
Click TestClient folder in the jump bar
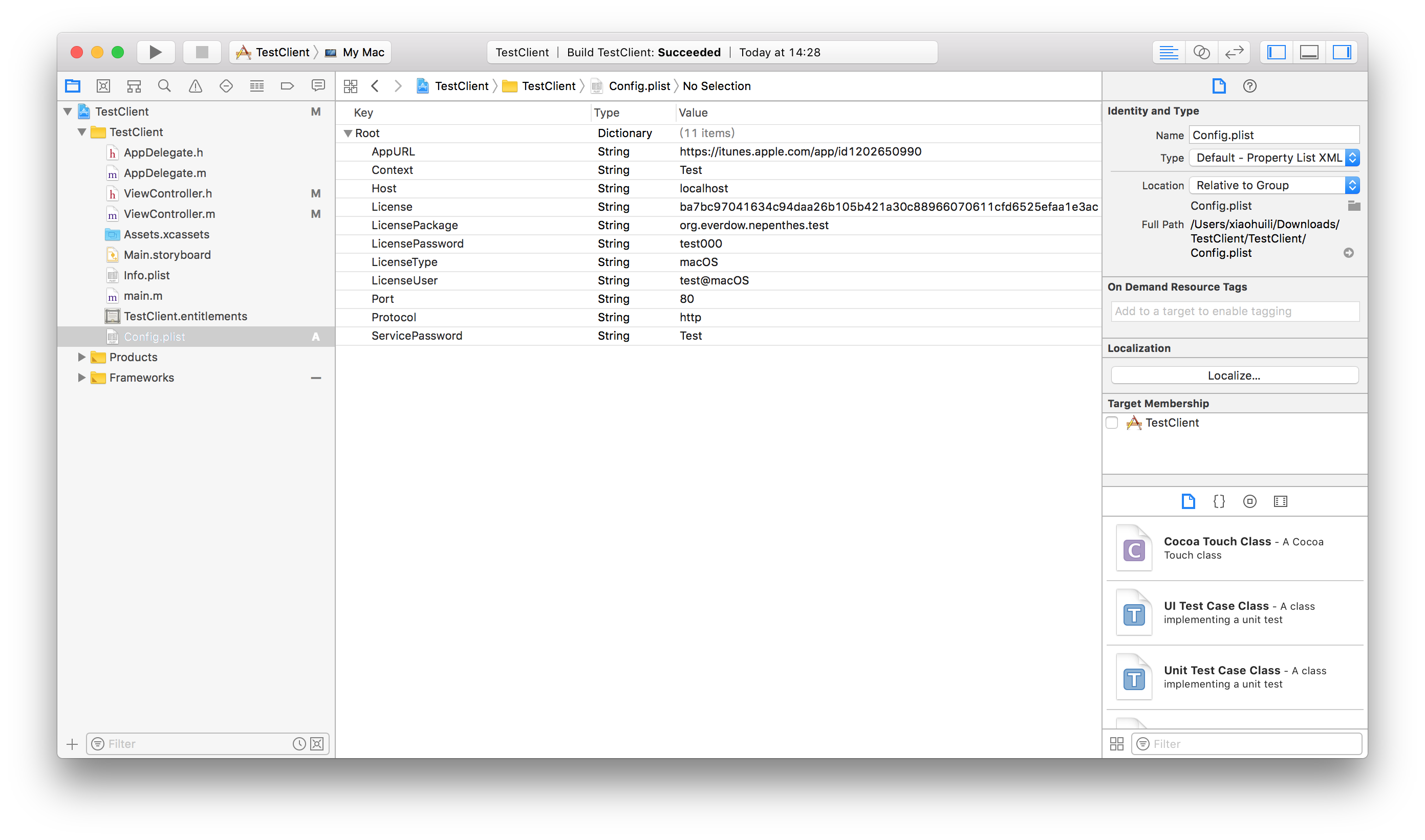[539, 86]
